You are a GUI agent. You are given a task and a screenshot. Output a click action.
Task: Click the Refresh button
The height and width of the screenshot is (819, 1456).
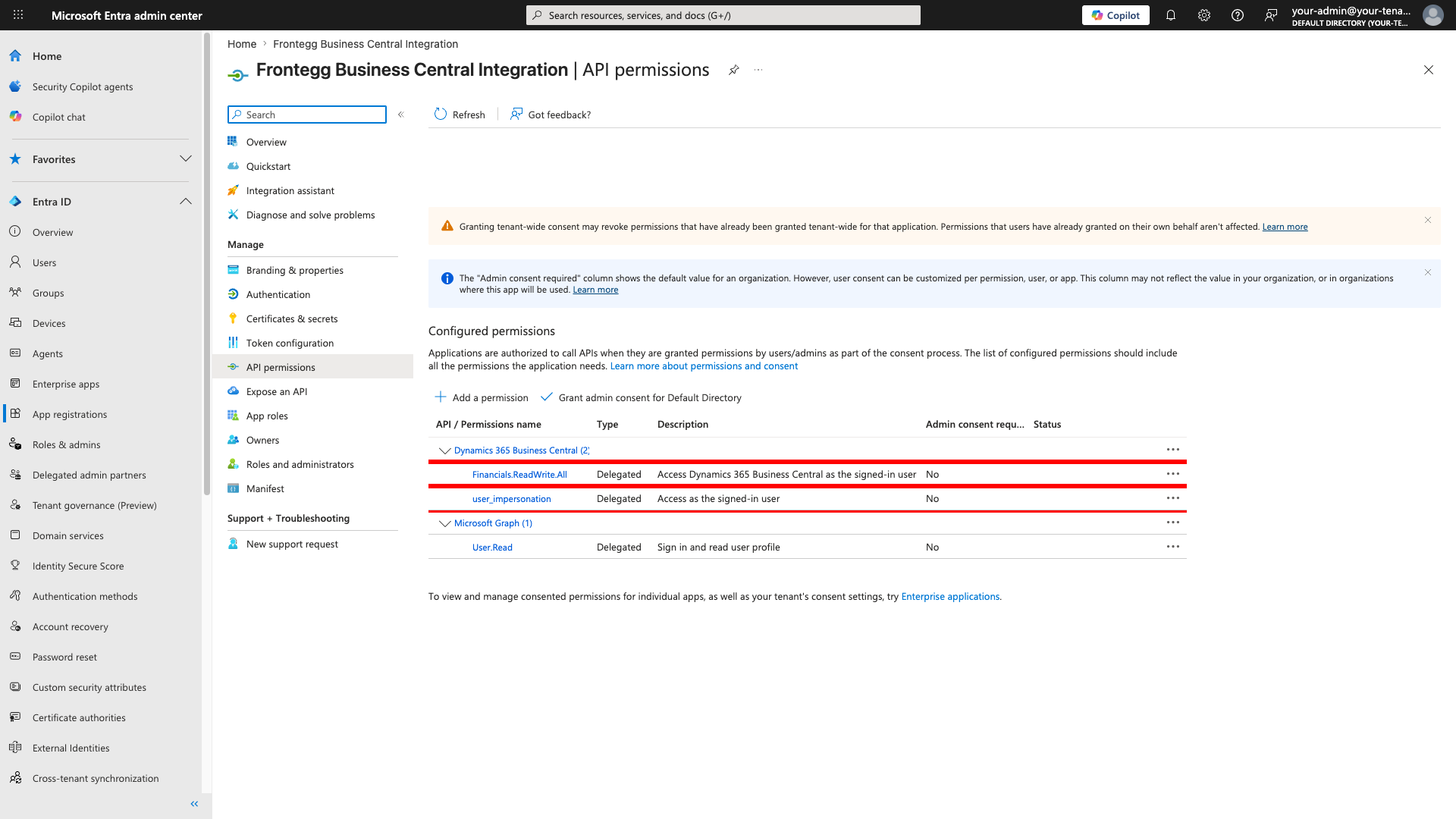click(460, 115)
